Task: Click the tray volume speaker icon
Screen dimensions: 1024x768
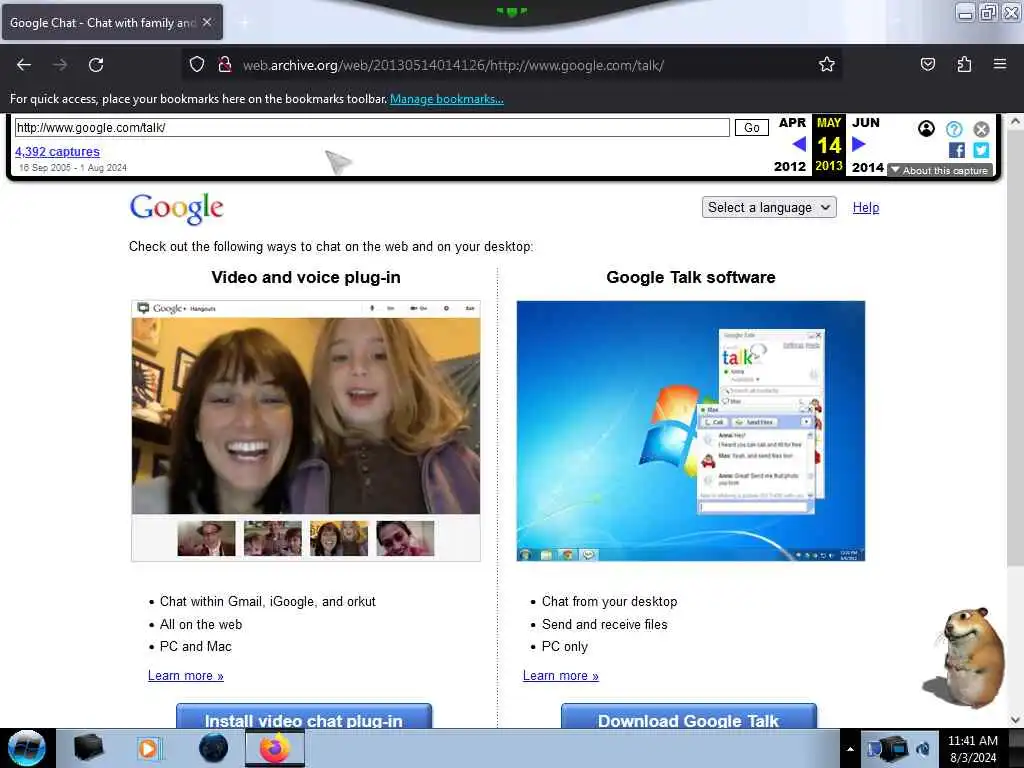Action: 923,749
